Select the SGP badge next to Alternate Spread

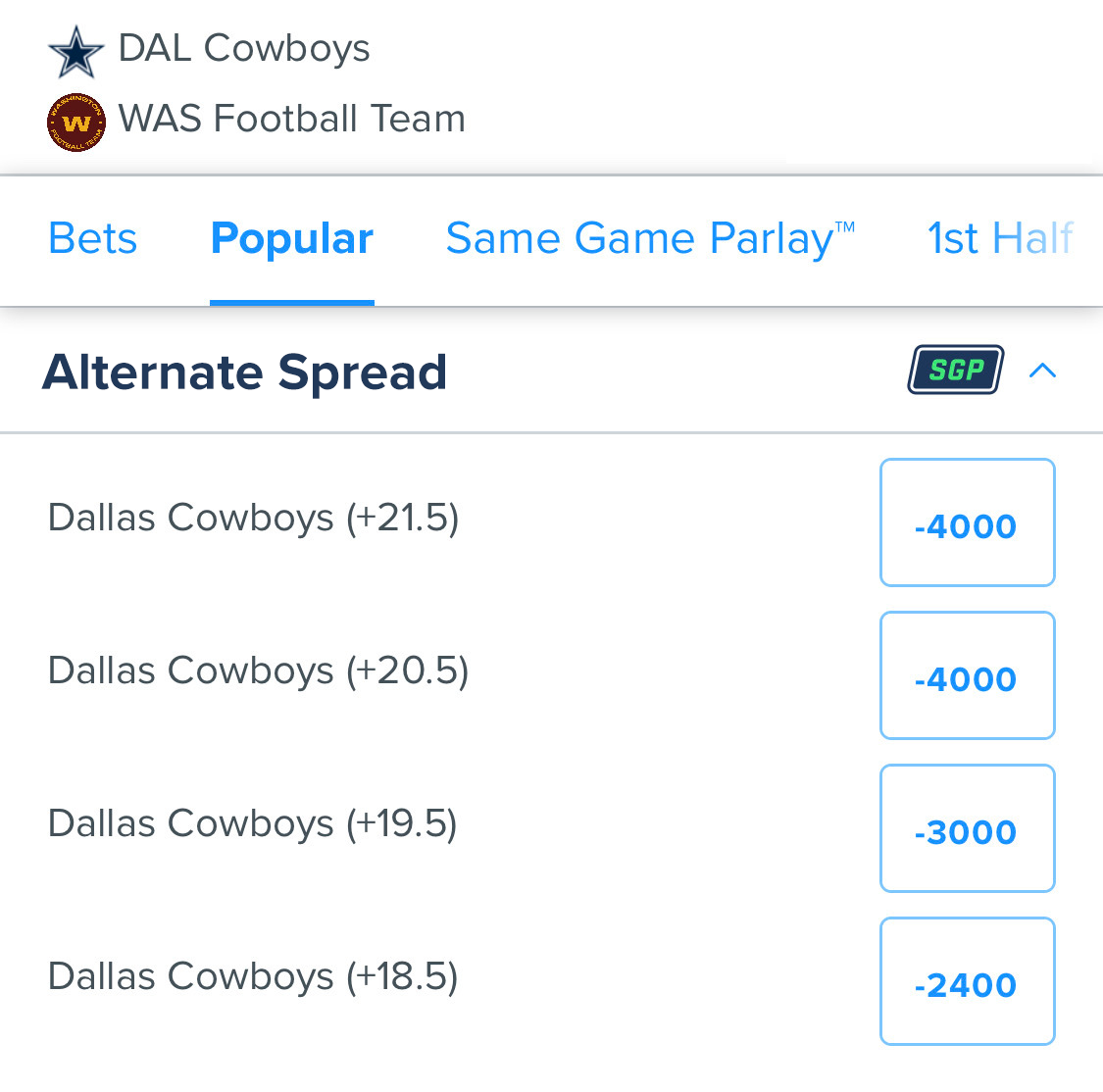pyautogui.click(x=954, y=371)
